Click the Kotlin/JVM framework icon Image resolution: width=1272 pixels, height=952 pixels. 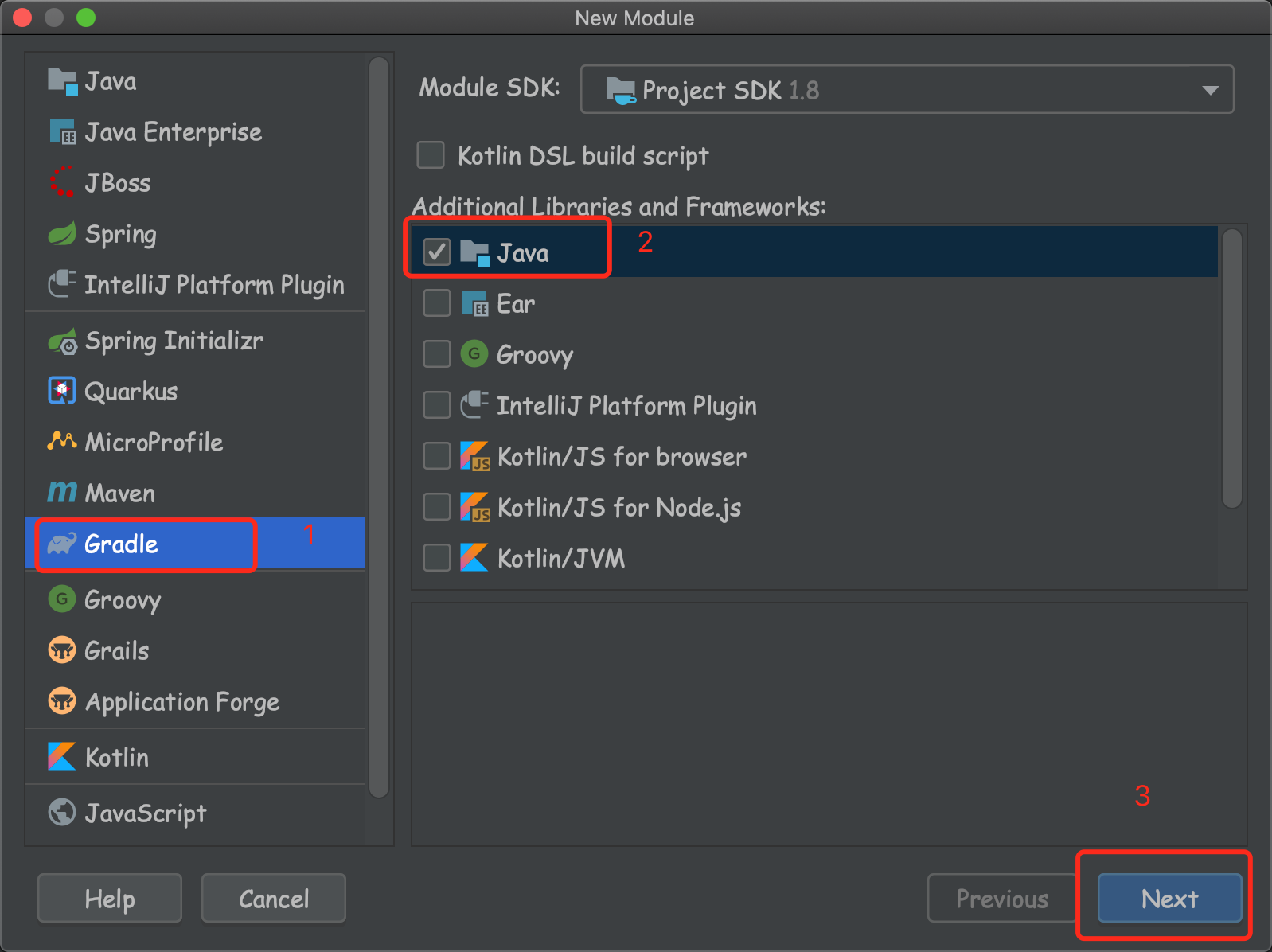click(x=474, y=558)
